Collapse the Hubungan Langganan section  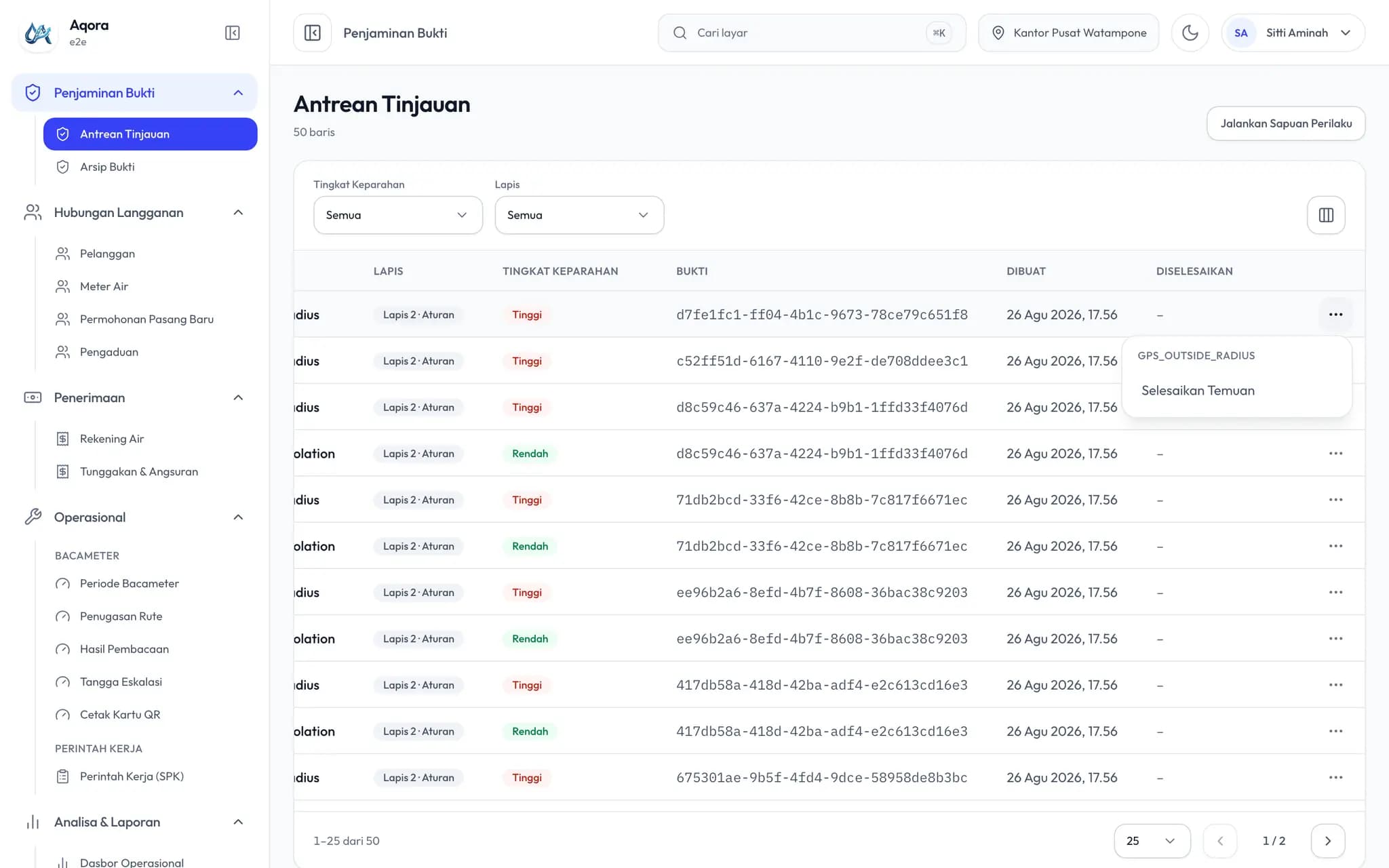click(238, 213)
